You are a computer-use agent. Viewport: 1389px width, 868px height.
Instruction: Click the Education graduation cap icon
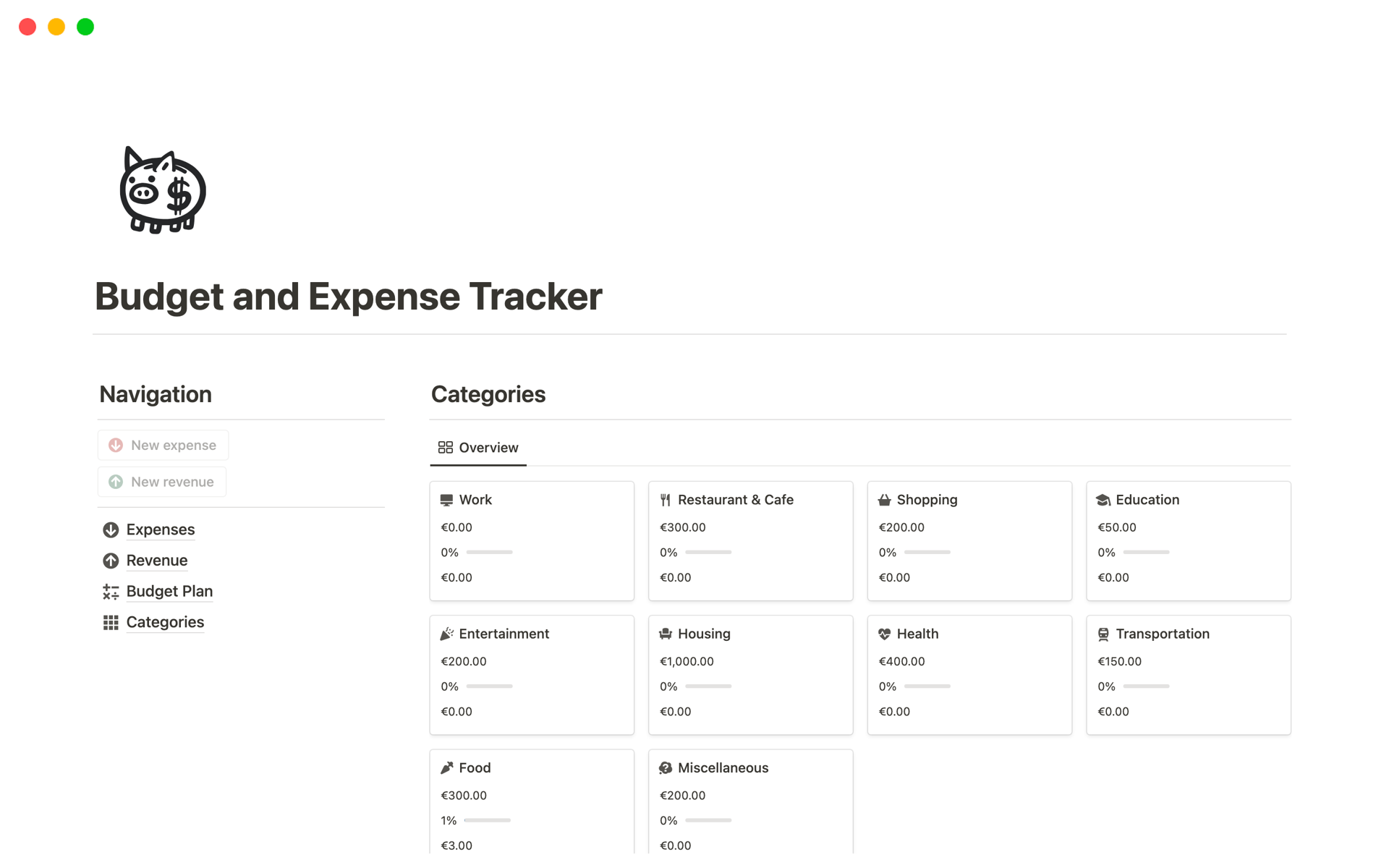point(1103,500)
